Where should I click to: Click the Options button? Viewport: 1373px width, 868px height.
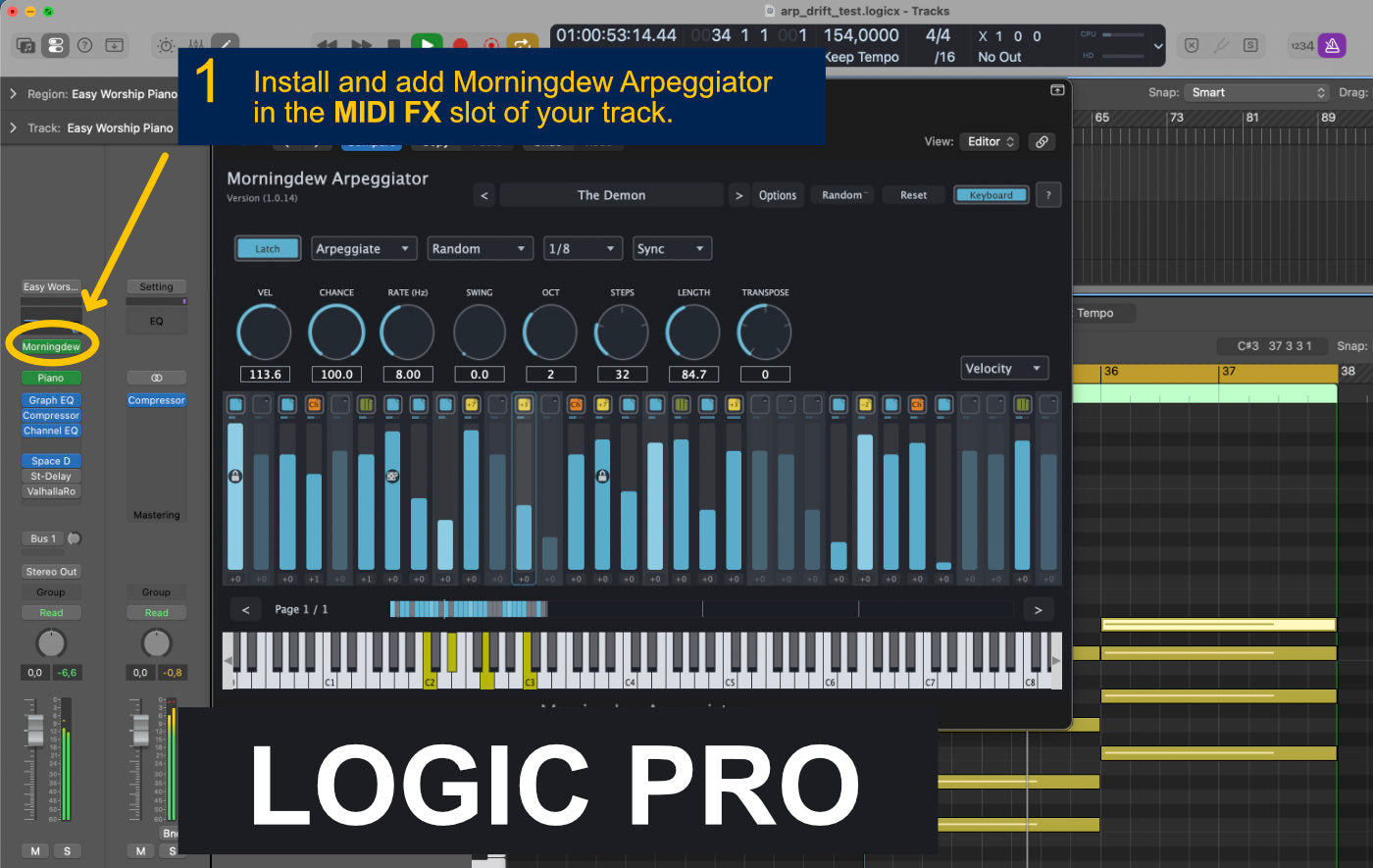[778, 195]
